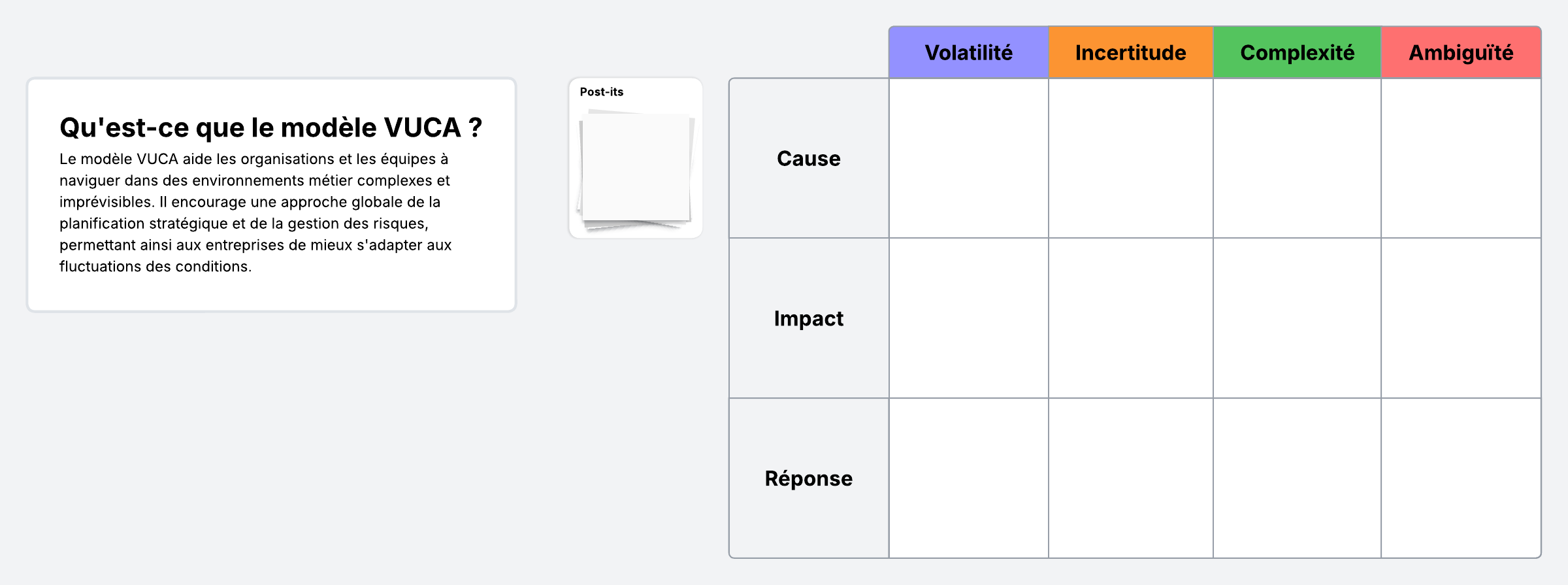Click the Réponse row label
The image size is (1568, 585).
[808, 478]
